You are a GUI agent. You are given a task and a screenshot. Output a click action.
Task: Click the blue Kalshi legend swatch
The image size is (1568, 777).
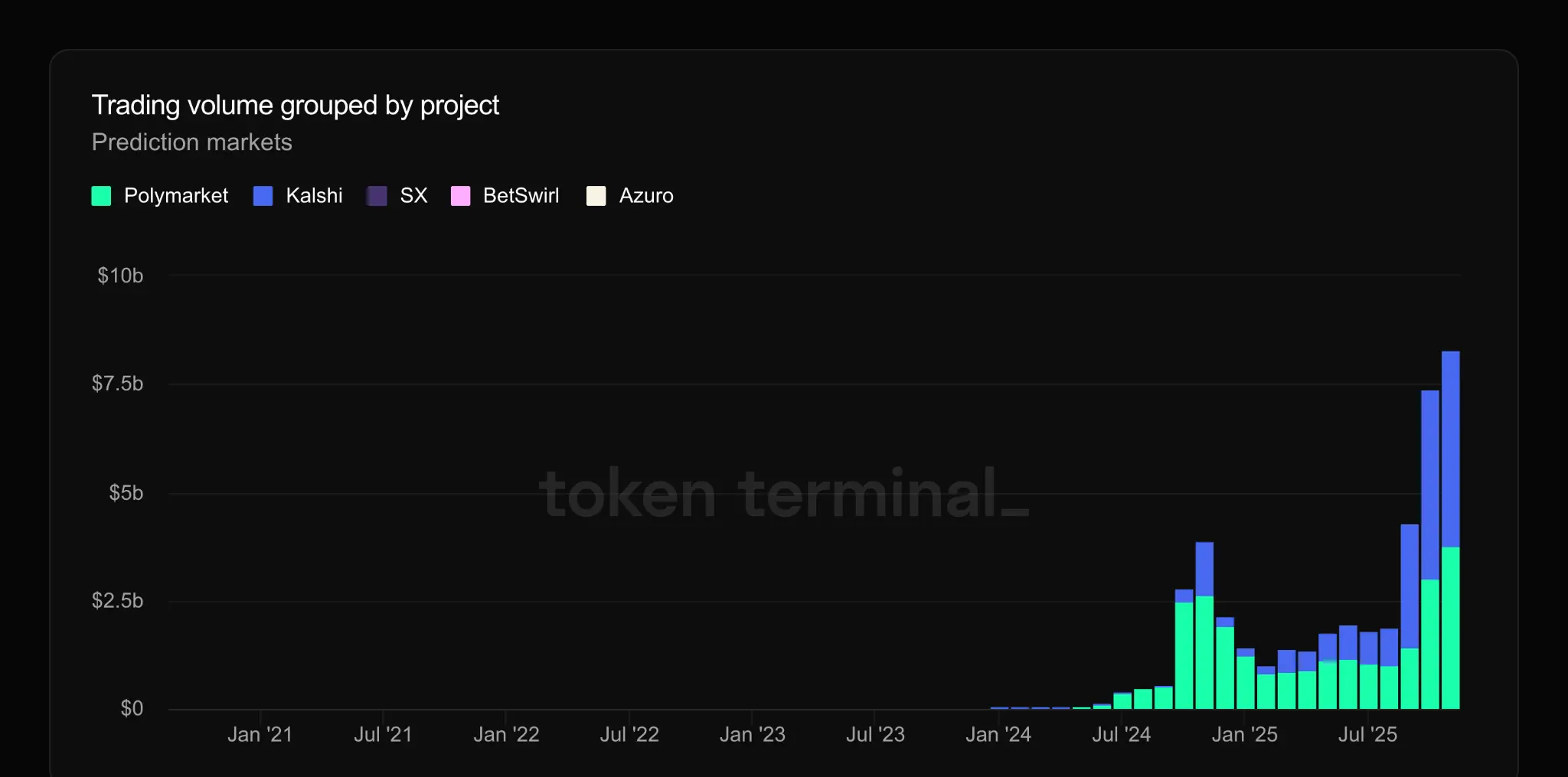tap(263, 196)
